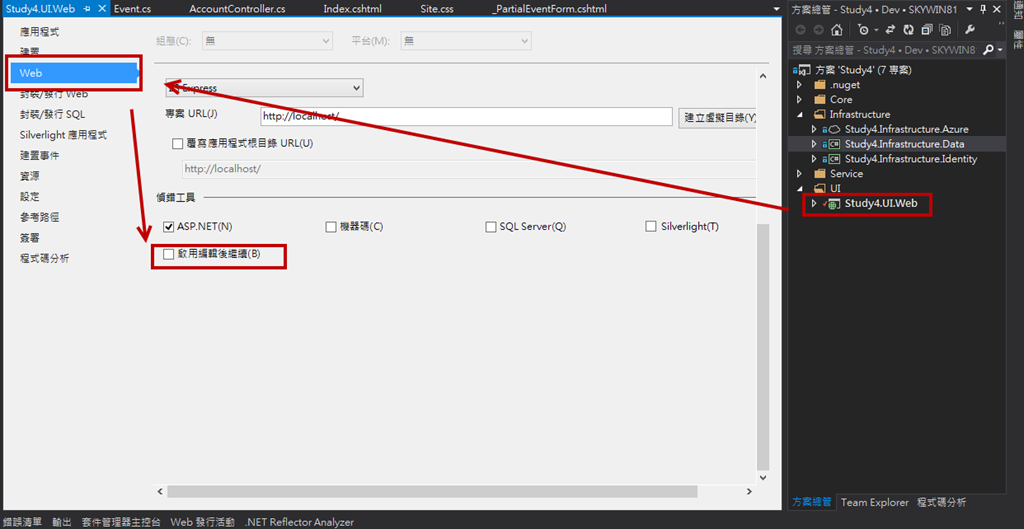Screen dimensions: 1024x529
Task: Enable the Silverlight(T) debugger checkbox
Action: point(650,227)
